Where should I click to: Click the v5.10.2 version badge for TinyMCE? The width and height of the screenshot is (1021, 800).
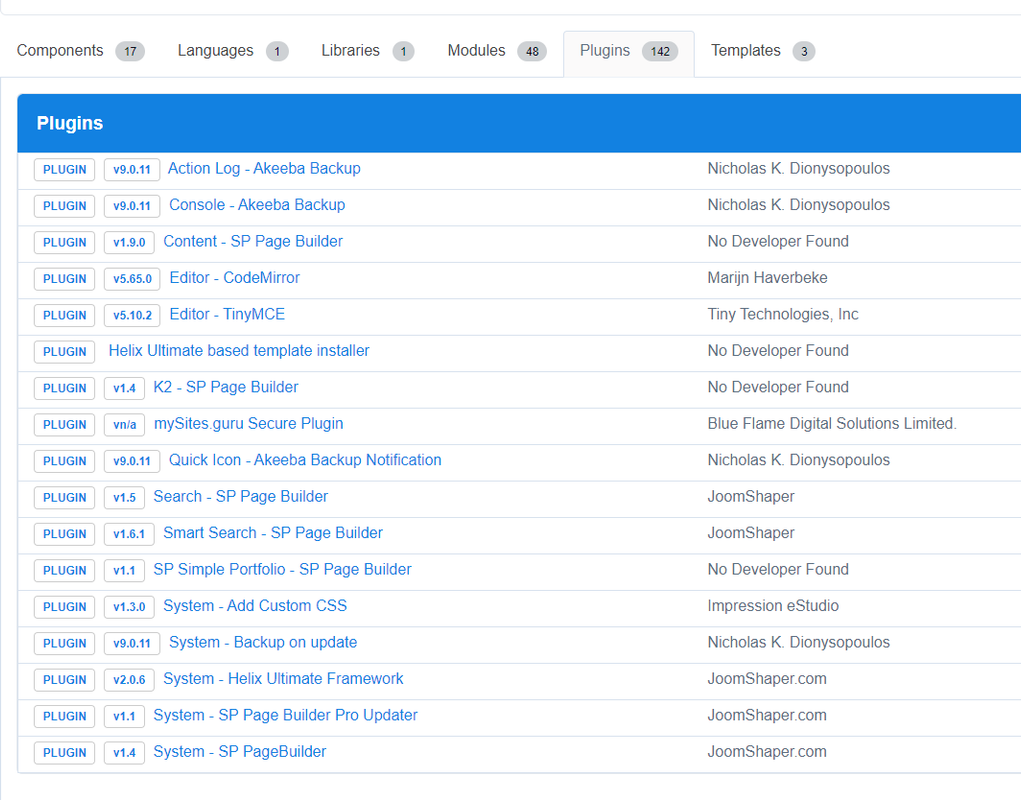pyautogui.click(x=132, y=315)
